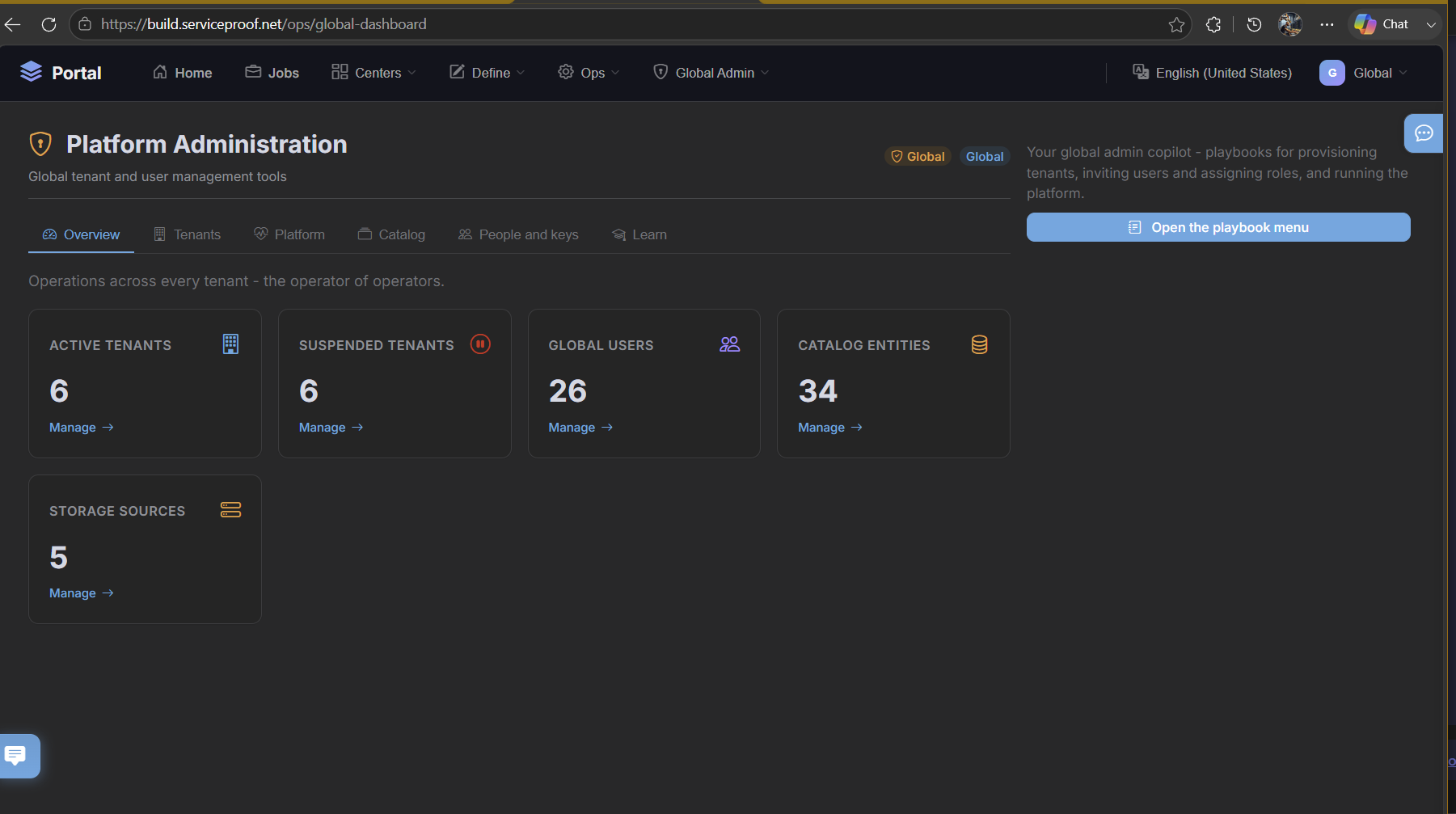Click the Global Users people icon

tap(730, 344)
